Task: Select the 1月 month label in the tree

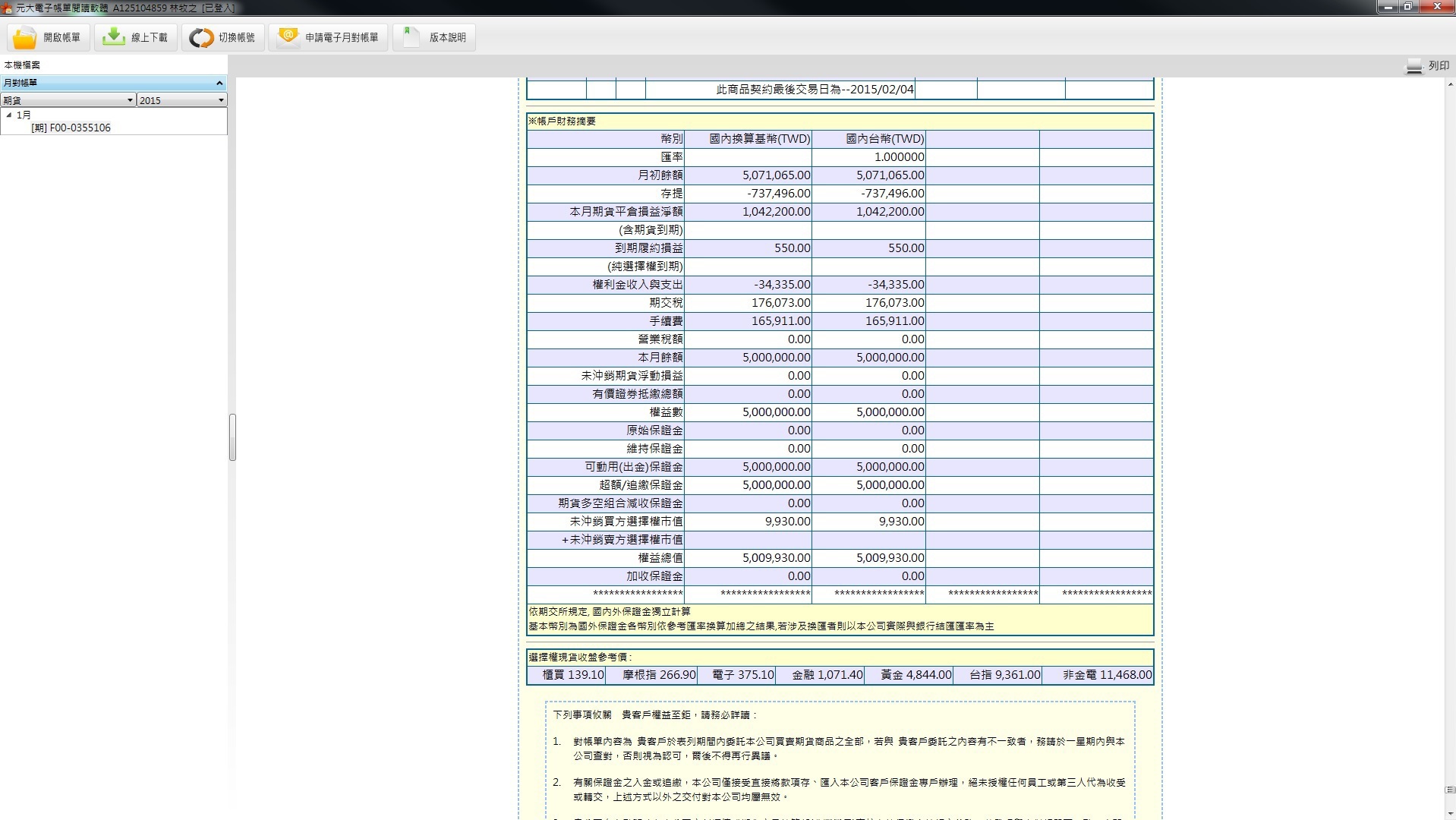Action: point(24,115)
